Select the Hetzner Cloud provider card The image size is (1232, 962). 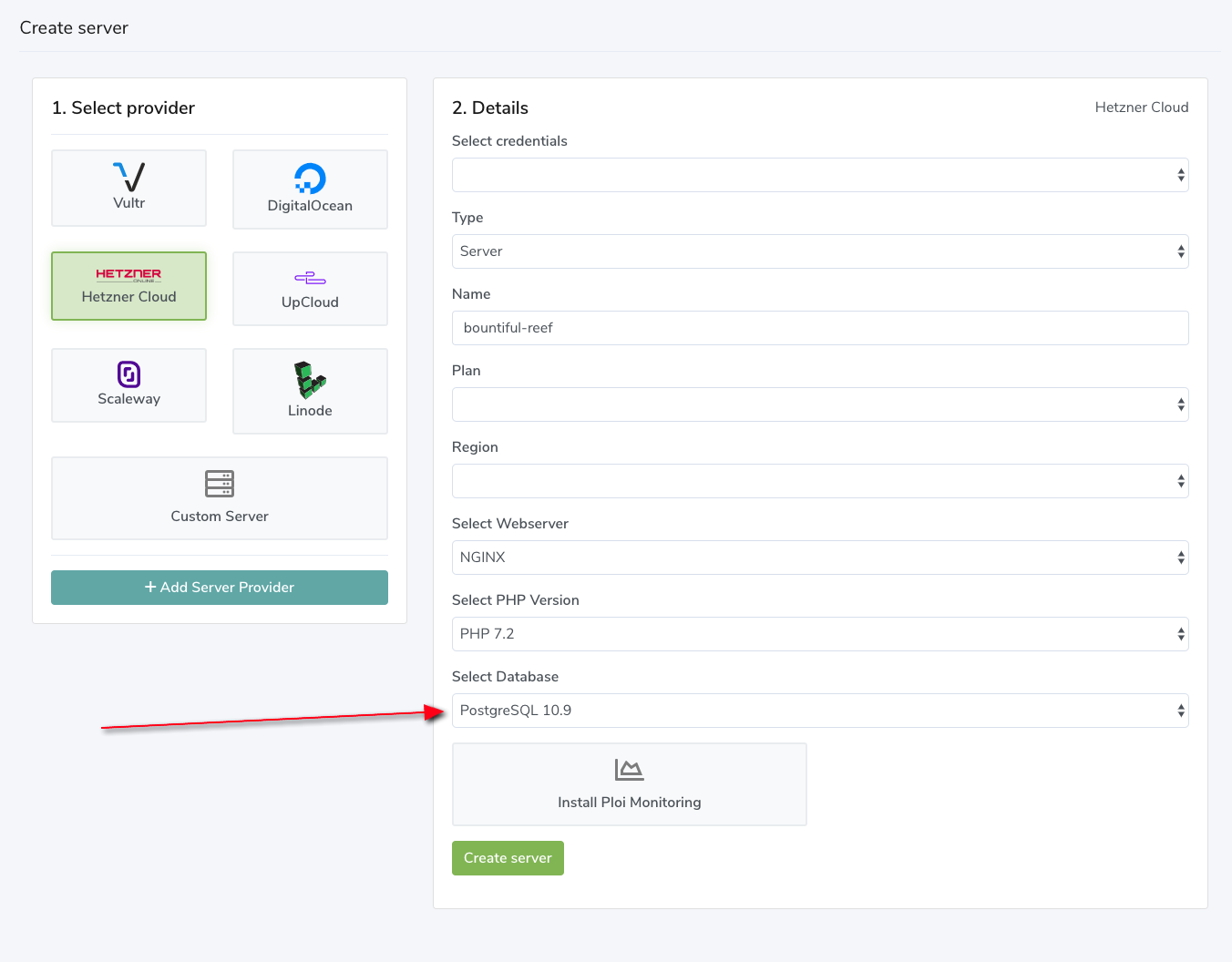coord(128,286)
